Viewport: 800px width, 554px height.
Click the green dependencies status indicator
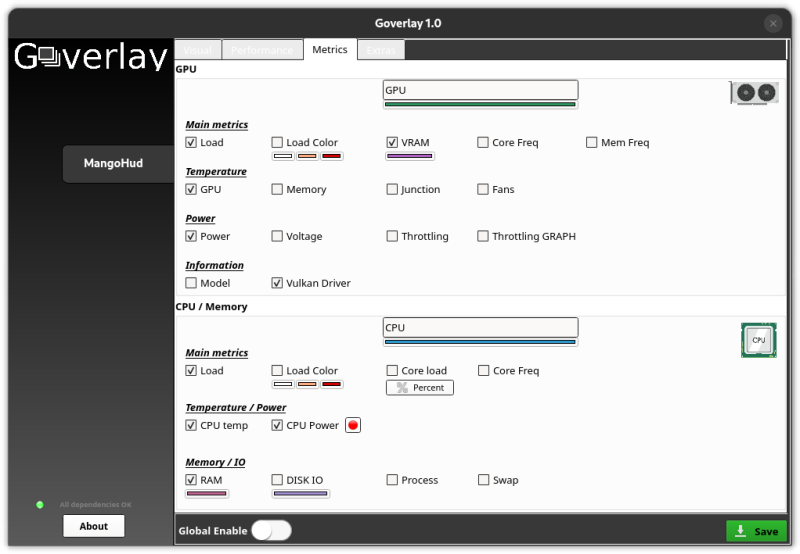(40, 505)
